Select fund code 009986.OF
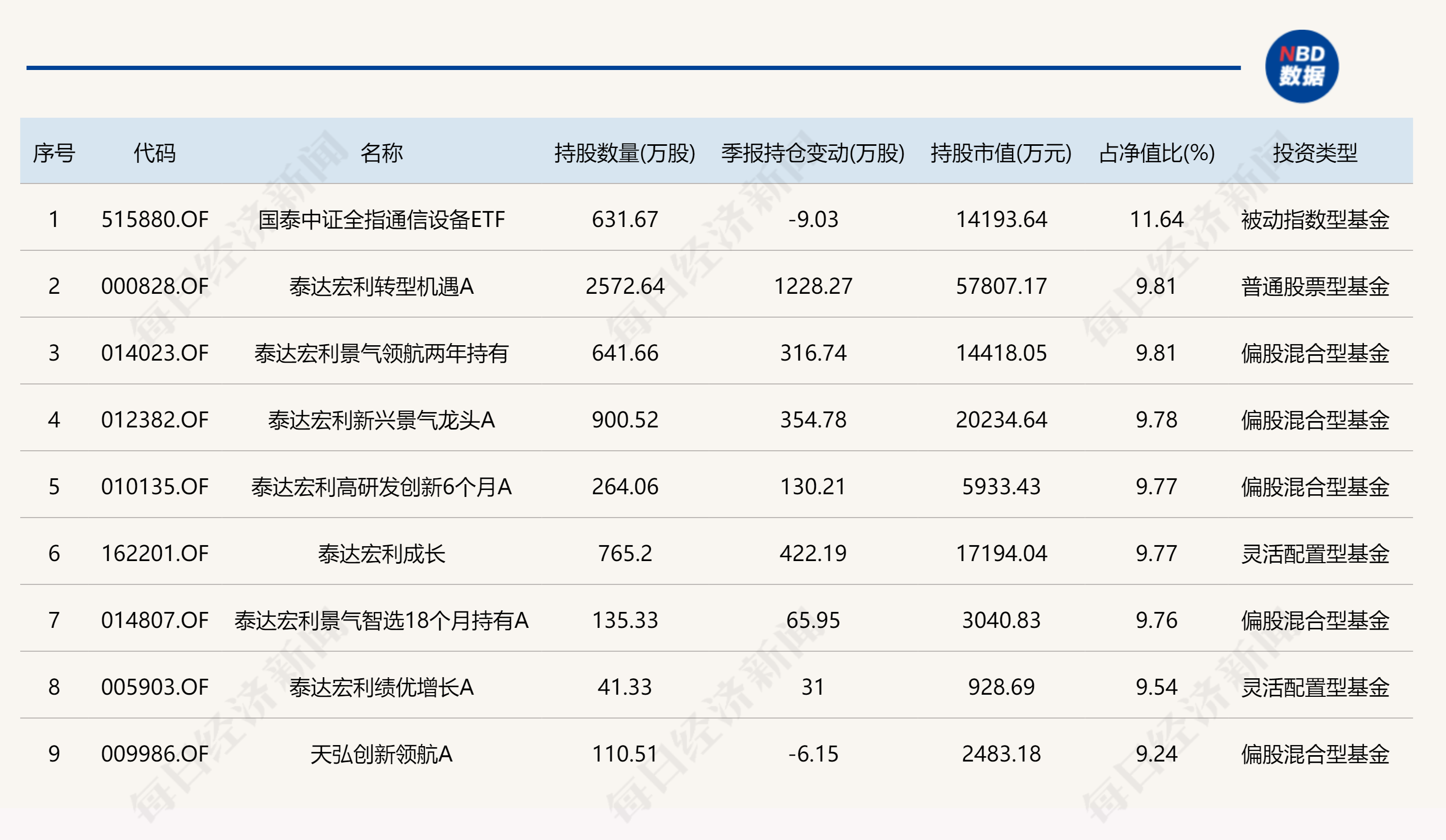1446x840 pixels. coord(155,755)
